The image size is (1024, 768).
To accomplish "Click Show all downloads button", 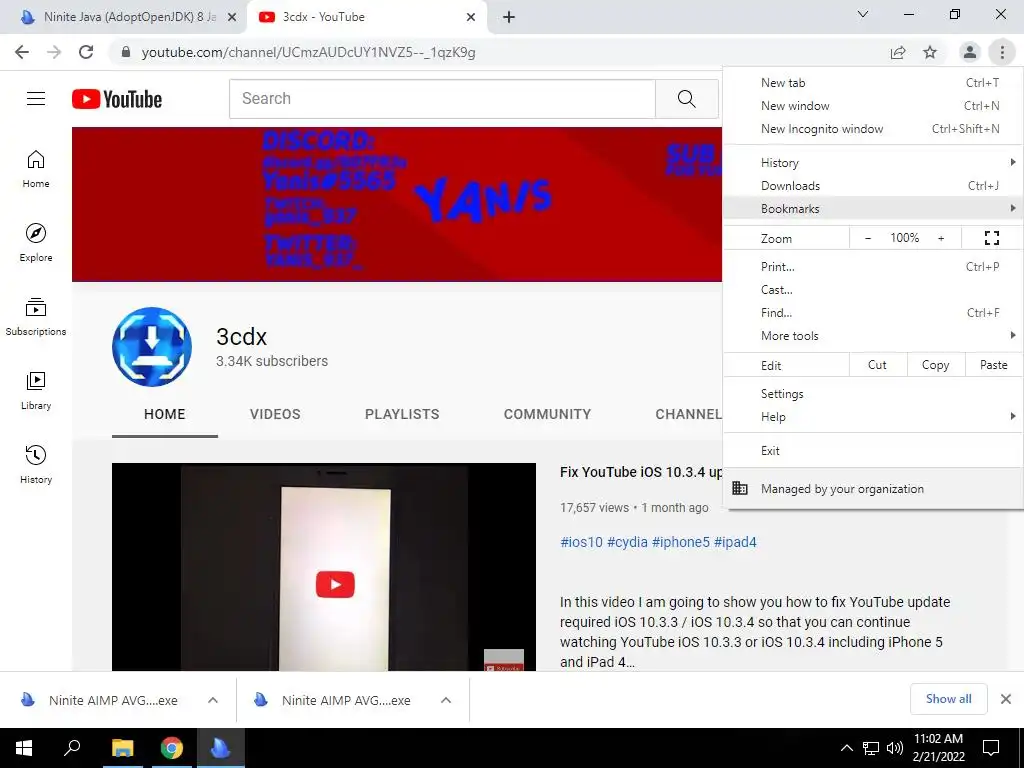I will click(x=948, y=699).
